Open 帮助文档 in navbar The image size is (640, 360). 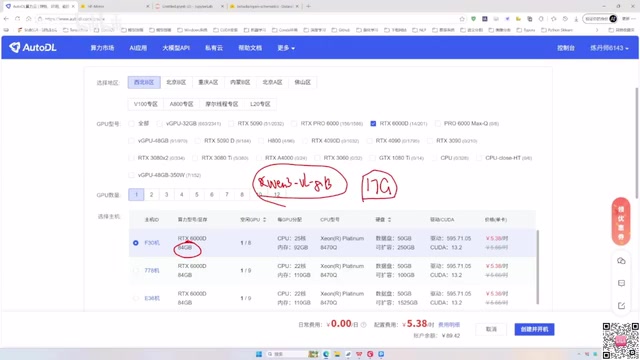tap(250, 48)
